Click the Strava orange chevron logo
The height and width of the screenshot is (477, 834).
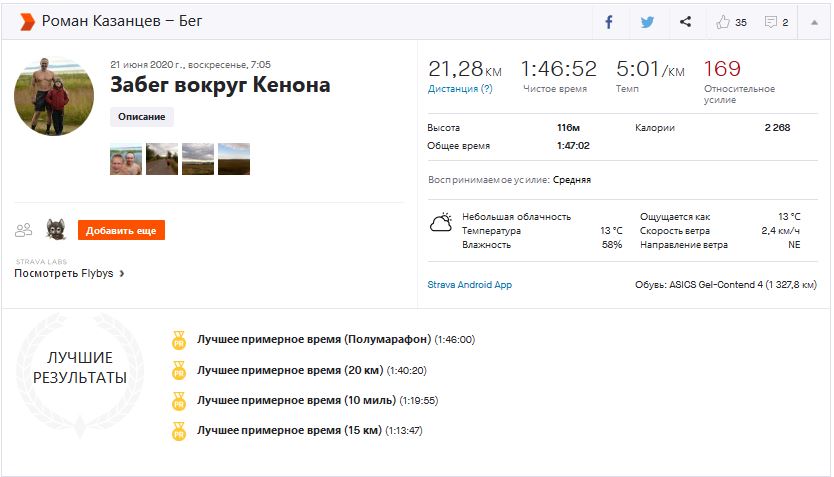(x=26, y=21)
